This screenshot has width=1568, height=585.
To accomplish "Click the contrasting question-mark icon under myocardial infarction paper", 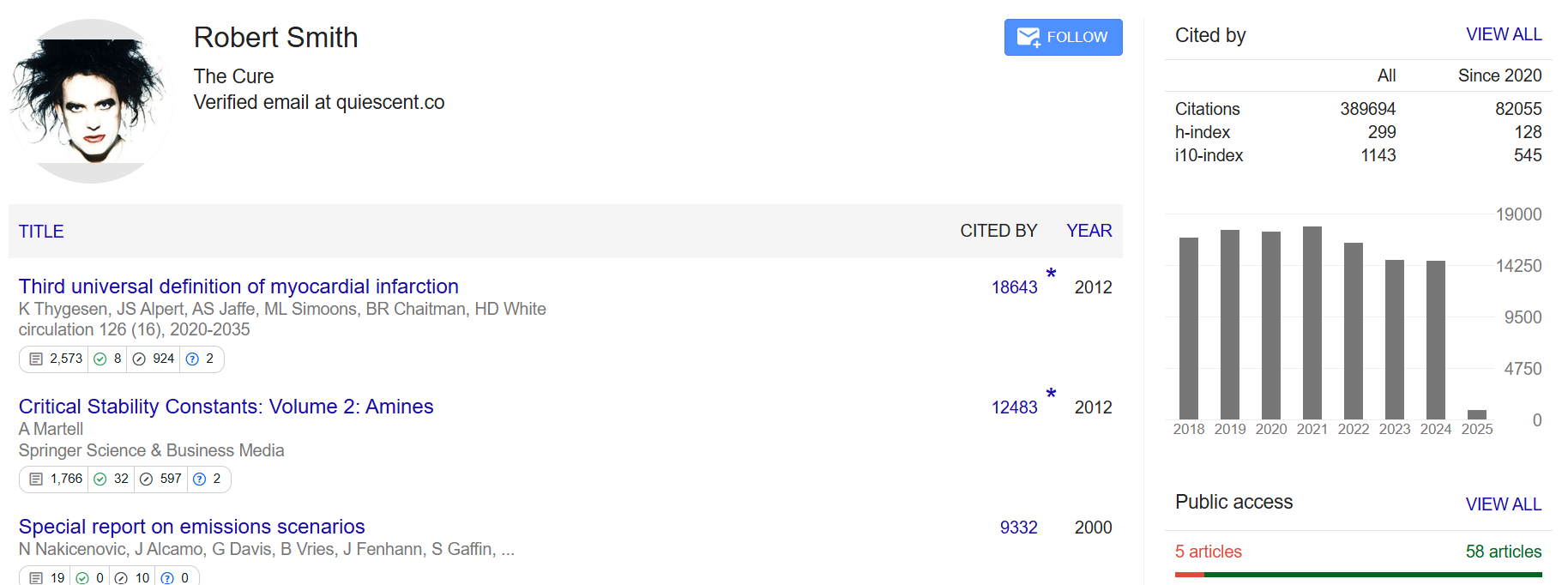I will pyautogui.click(x=193, y=359).
